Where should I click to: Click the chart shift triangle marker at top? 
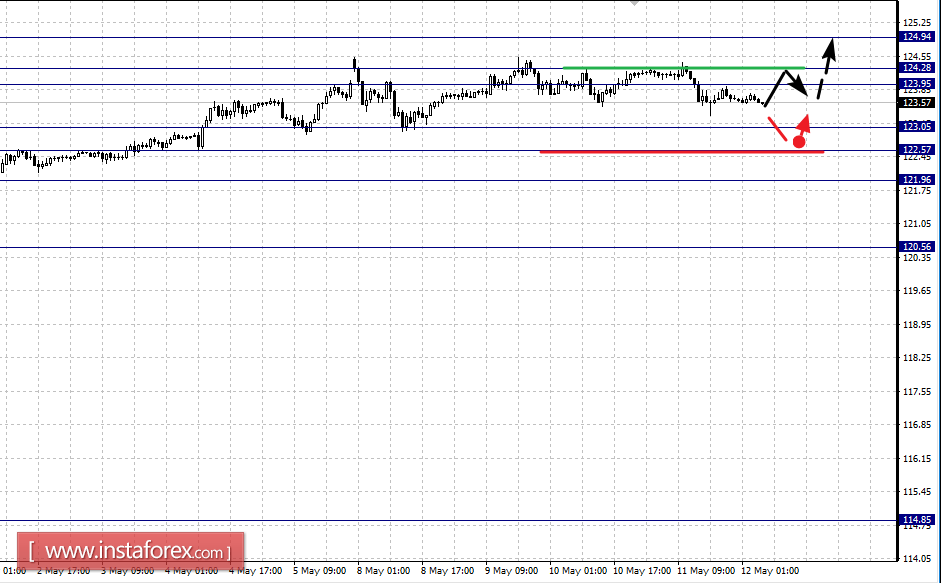click(x=634, y=3)
